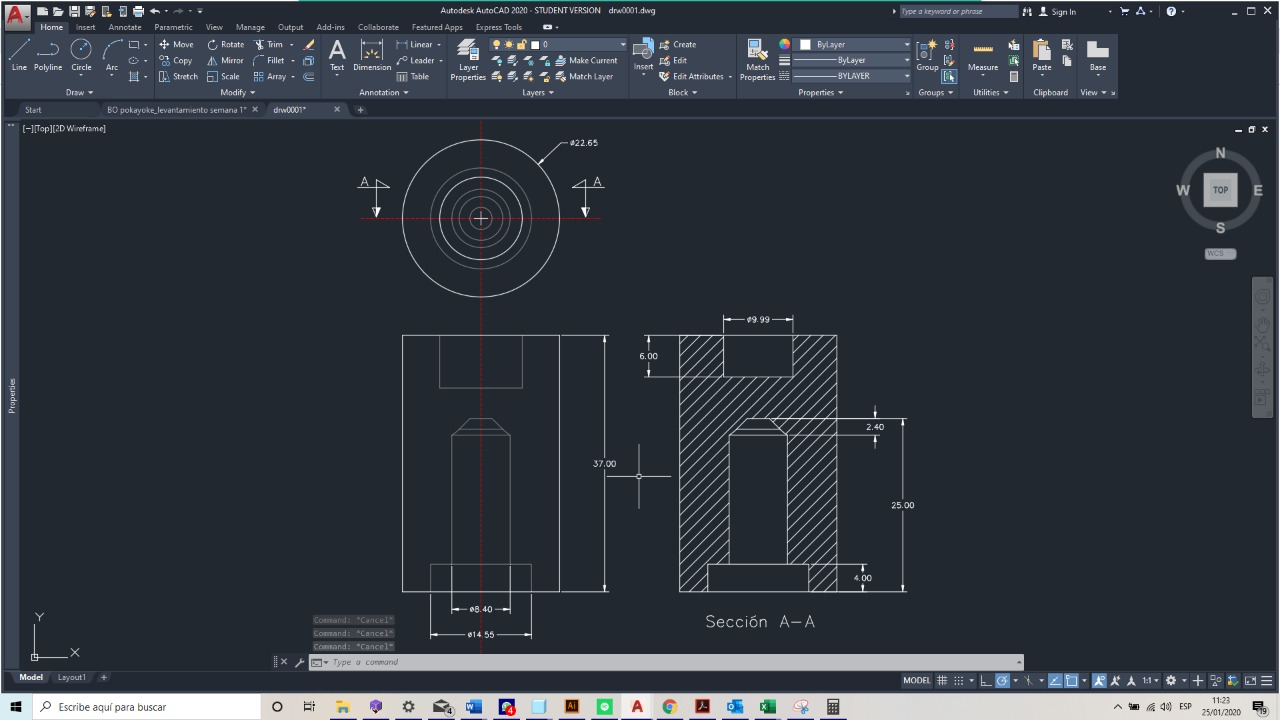
Task: Click Match Layer button
Action: pyautogui.click(x=583, y=76)
